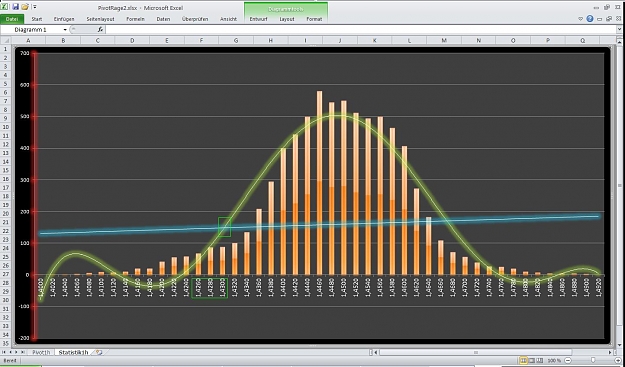Click the Name Box showing Diagramm 1
This screenshot has width=625, height=367.
(32, 30)
